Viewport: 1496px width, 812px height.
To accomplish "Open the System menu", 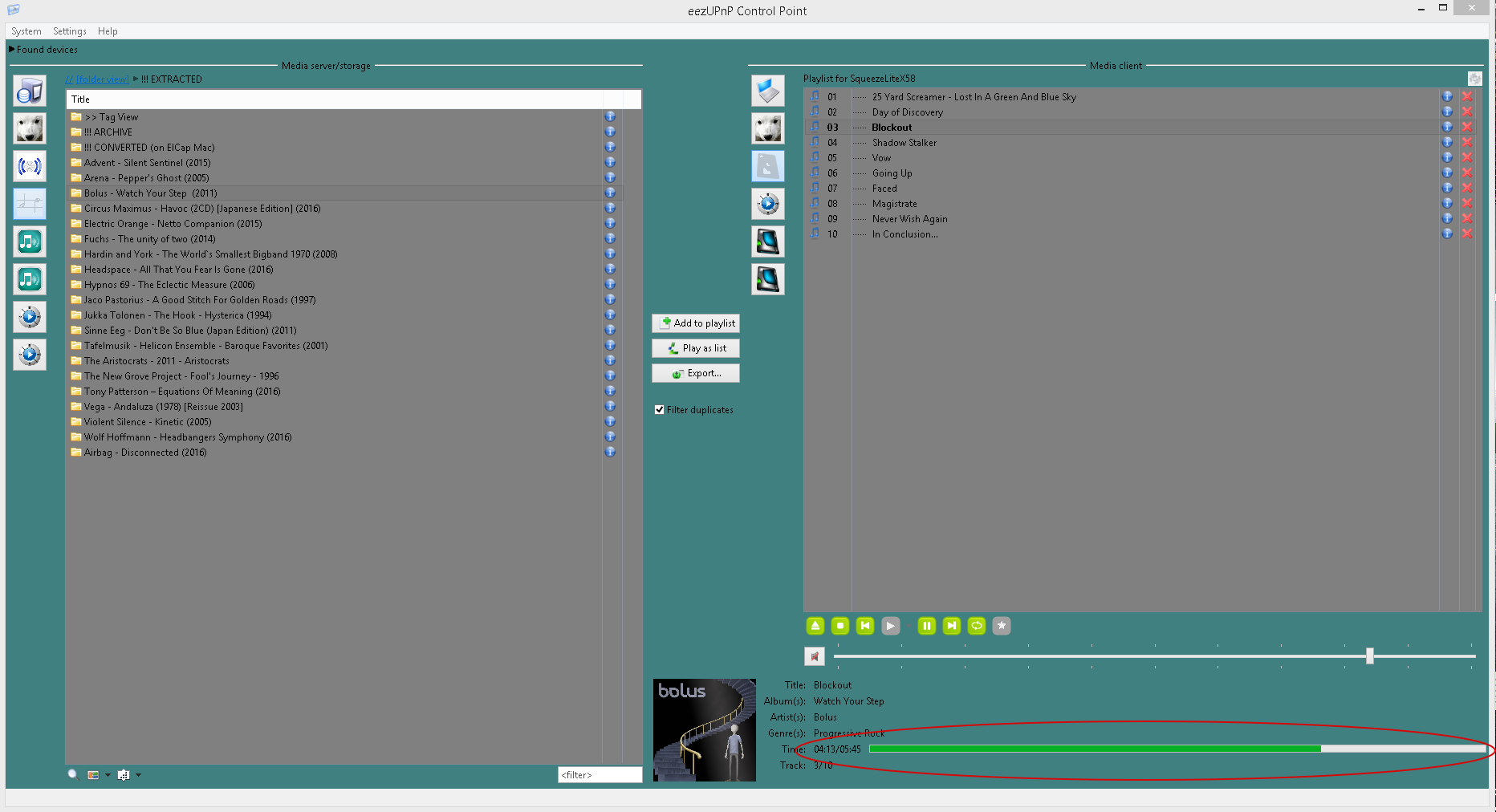I will coord(26,31).
